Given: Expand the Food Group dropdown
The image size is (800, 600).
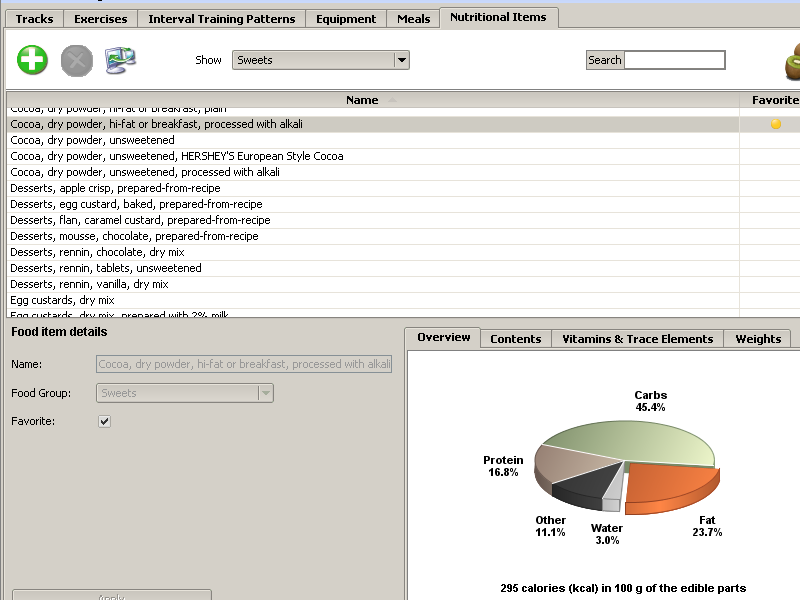Looking at the screenshot, I should [265, 393].
